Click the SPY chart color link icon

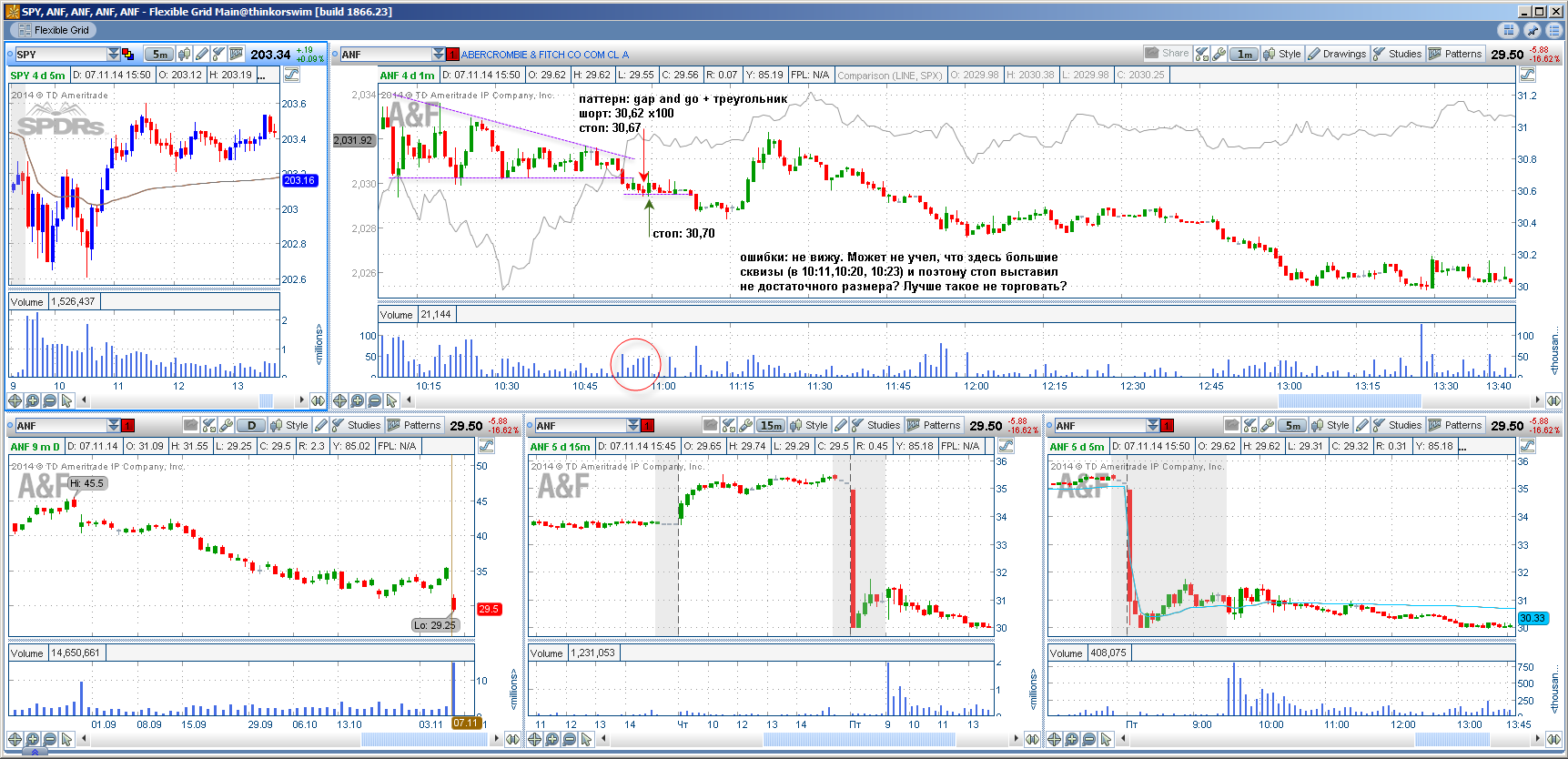pyautogui.click(x=127, y=55)
